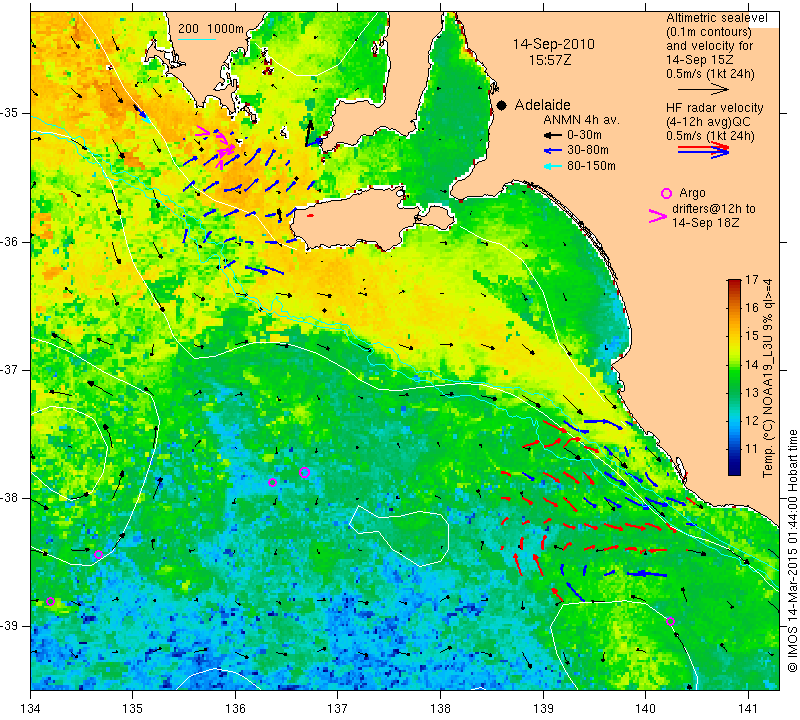Click the dark red top of the temperature colorbar
The width and height of the screenshot is (800, 720).
(x=734, y=283)
